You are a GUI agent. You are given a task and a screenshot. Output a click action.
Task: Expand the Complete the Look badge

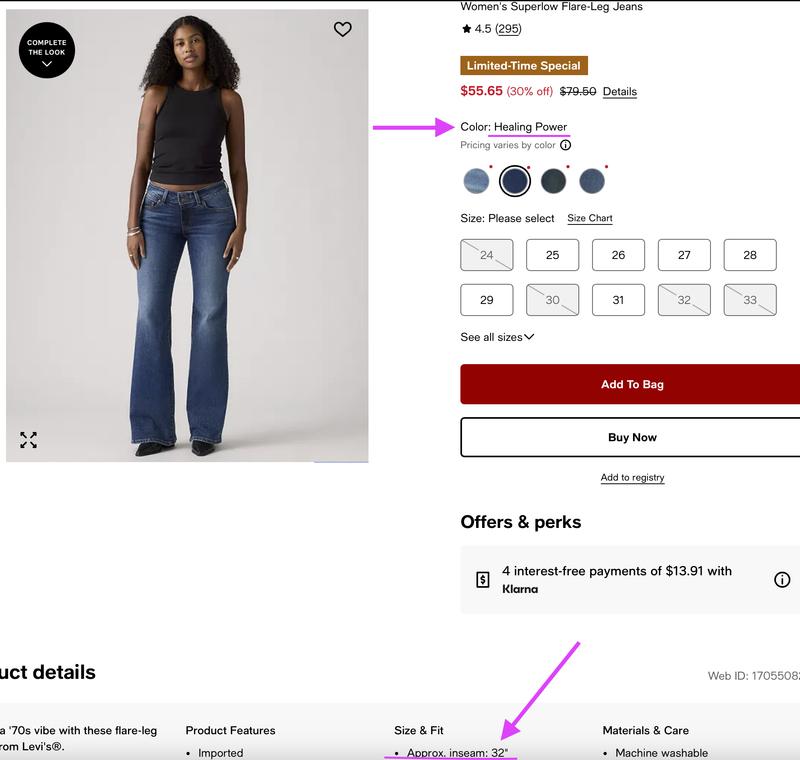[47, 50]
